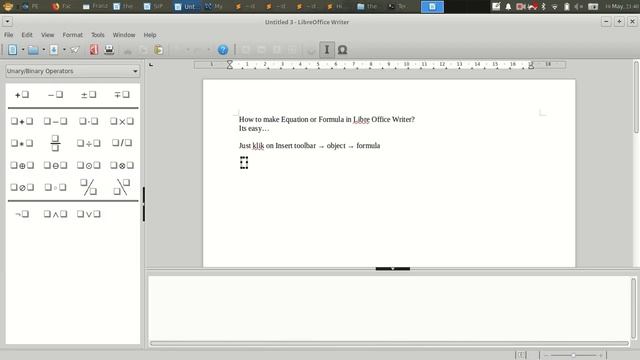
Task: Insert the wide backslash template
Action: [122, 187]
